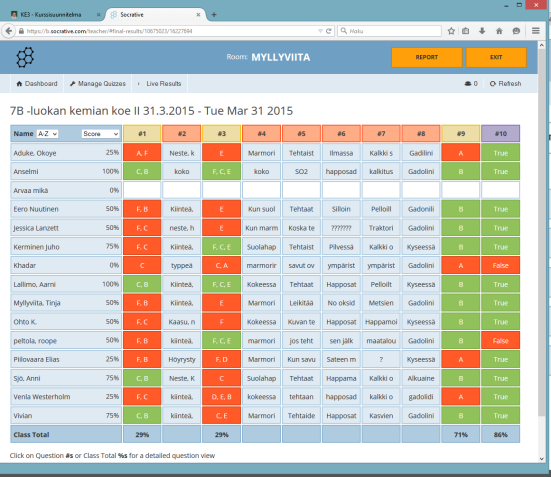
Task: Click Eero Nuutinen name cell
Action: pos(66,209)
